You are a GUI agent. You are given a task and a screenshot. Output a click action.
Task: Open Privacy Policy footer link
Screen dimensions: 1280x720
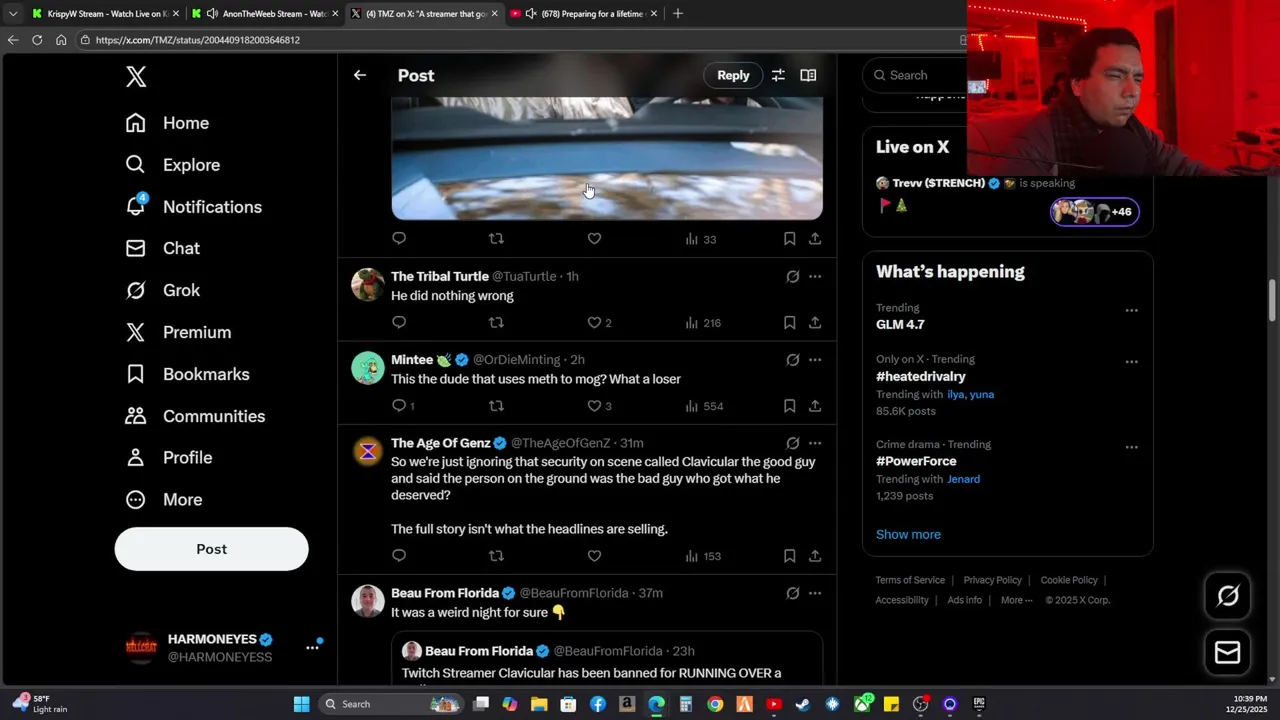pos(992,580)
